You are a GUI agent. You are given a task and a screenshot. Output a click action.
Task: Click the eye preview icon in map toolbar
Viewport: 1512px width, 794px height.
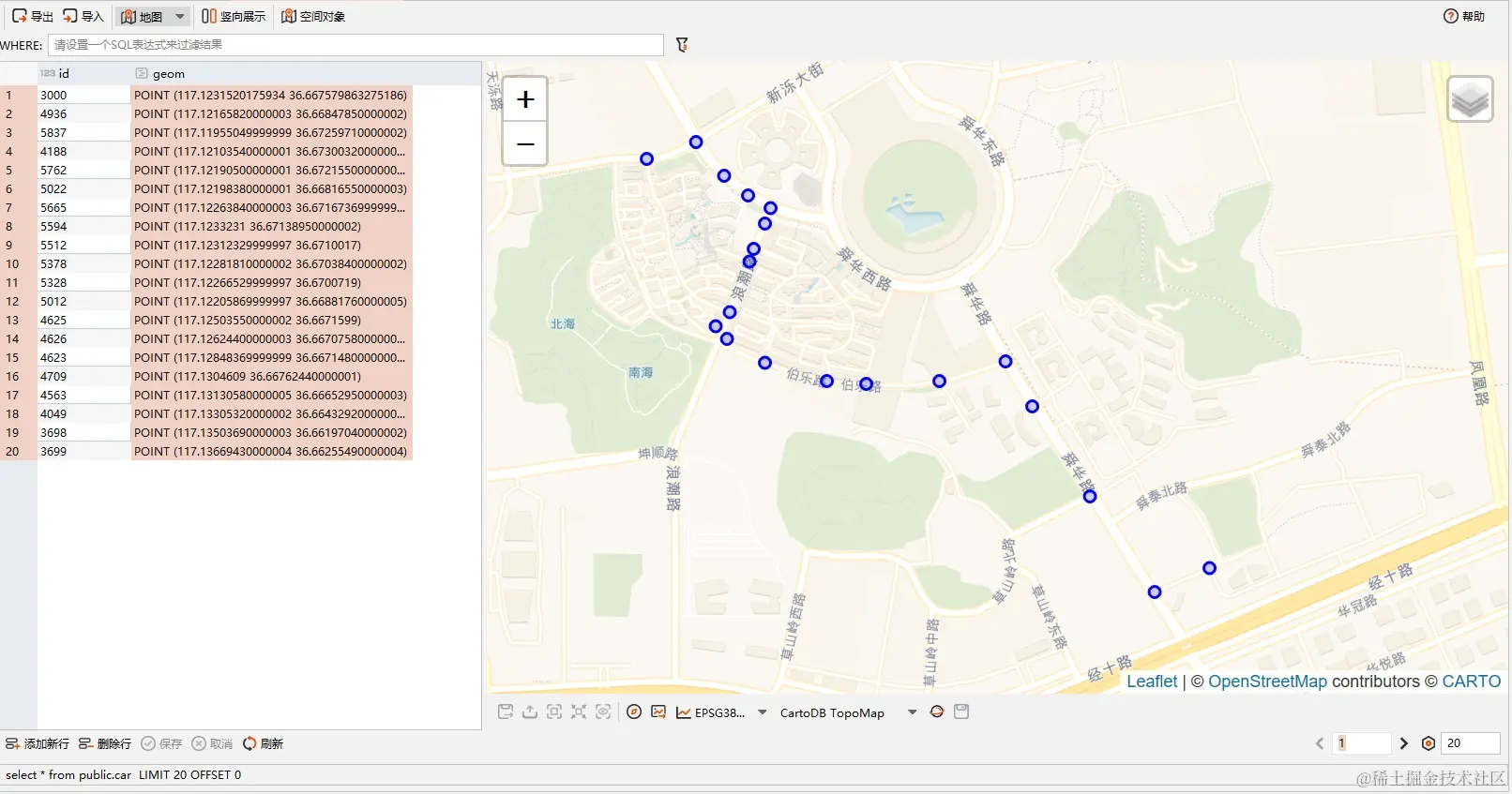coord(603,712)
